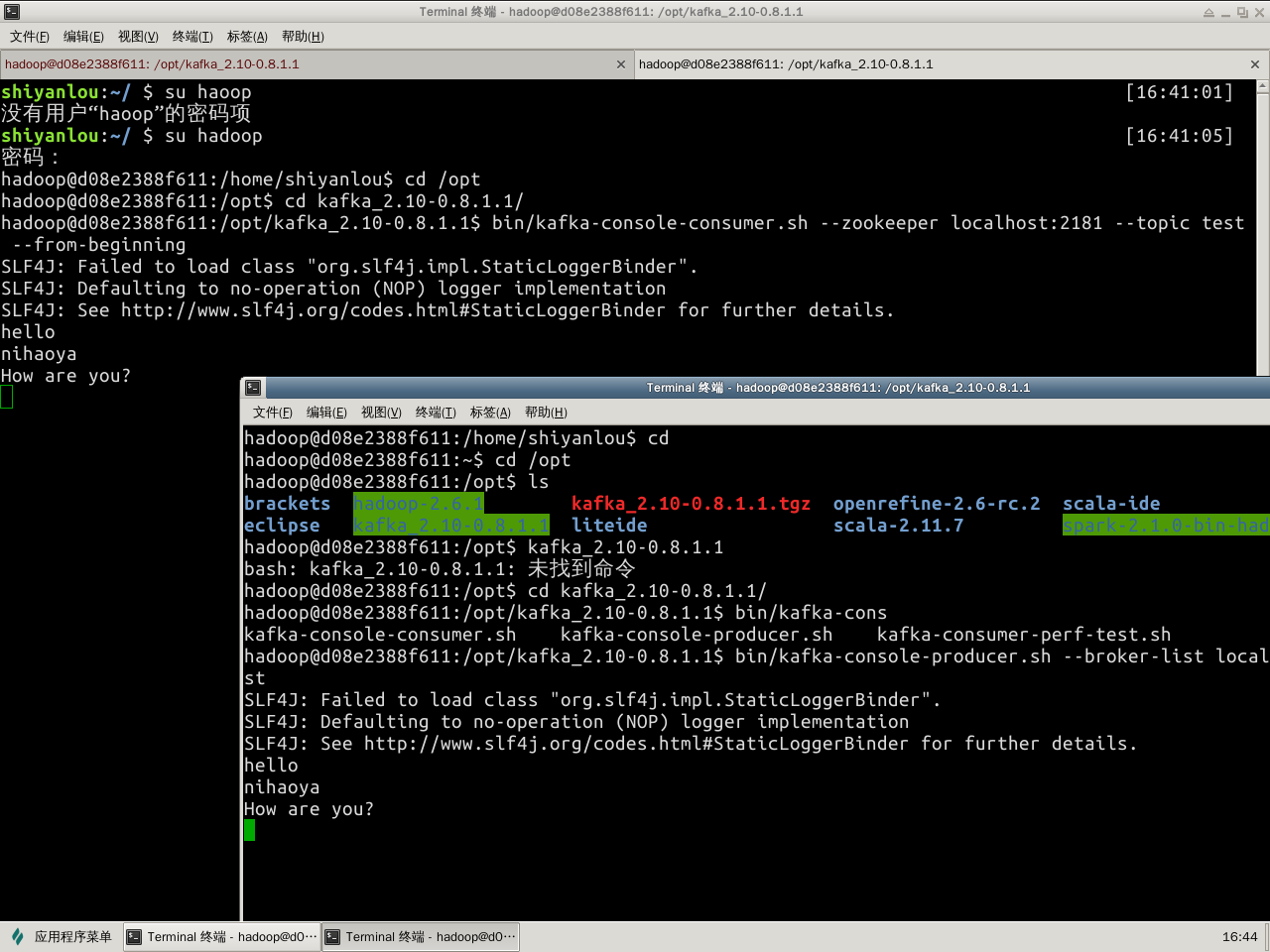
Task: Open 文件(F) menu in front terminal window
Action: 273,413
